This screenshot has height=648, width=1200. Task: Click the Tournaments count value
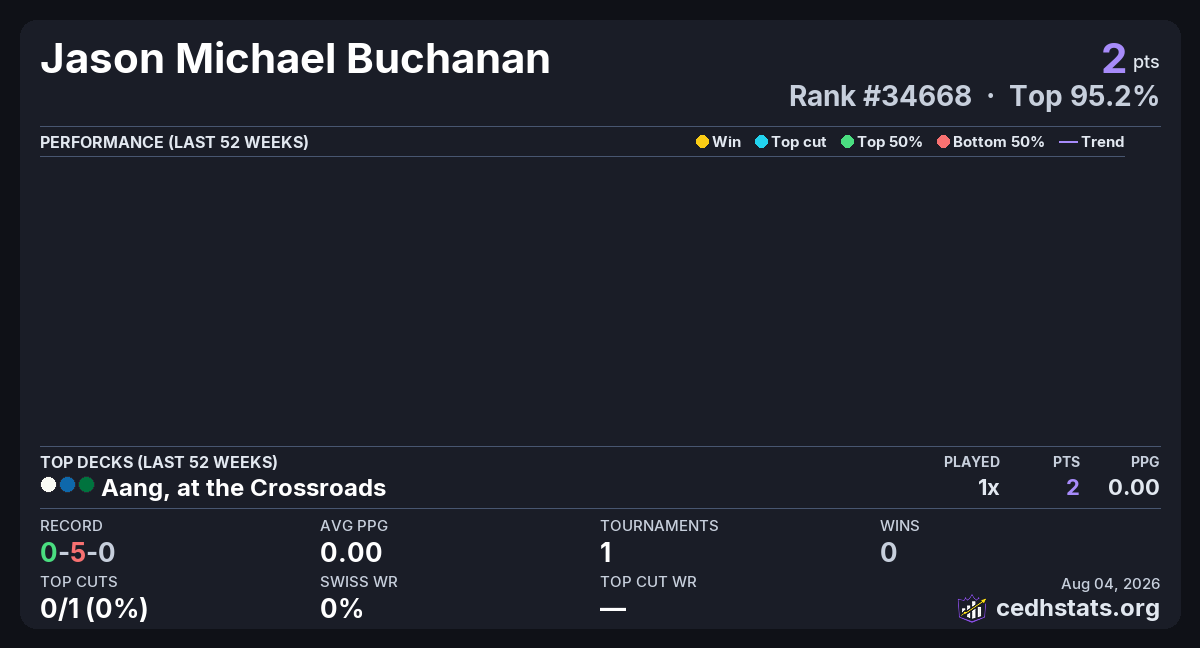[x=606, y=552]
